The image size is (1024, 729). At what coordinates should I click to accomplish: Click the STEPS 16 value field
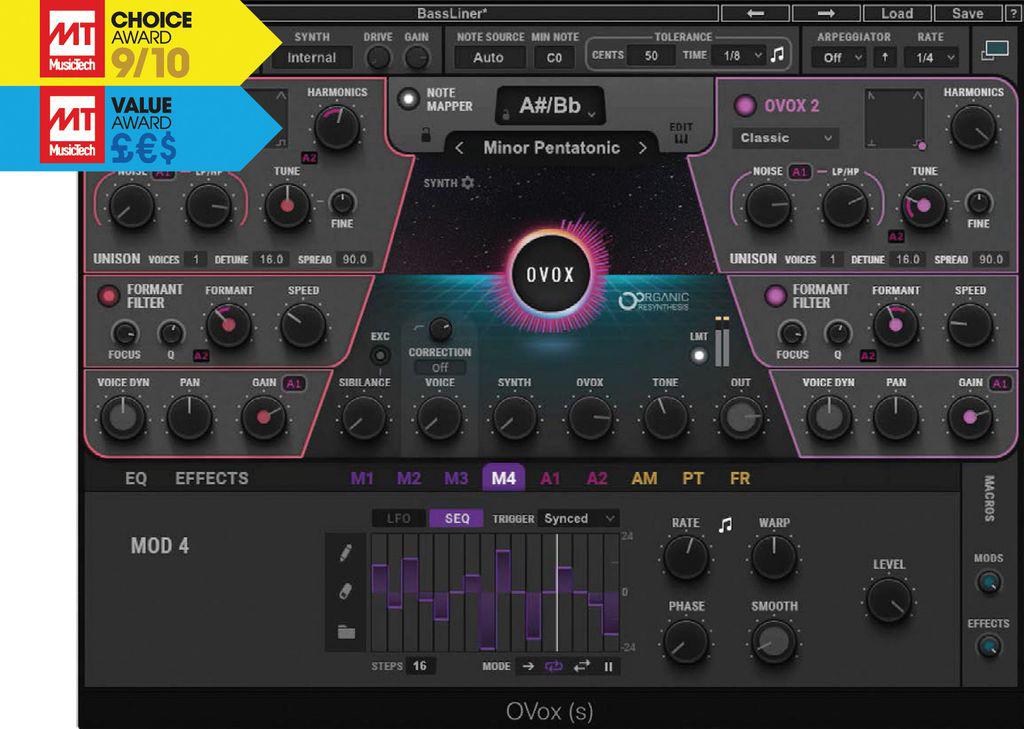pos(419,666)
